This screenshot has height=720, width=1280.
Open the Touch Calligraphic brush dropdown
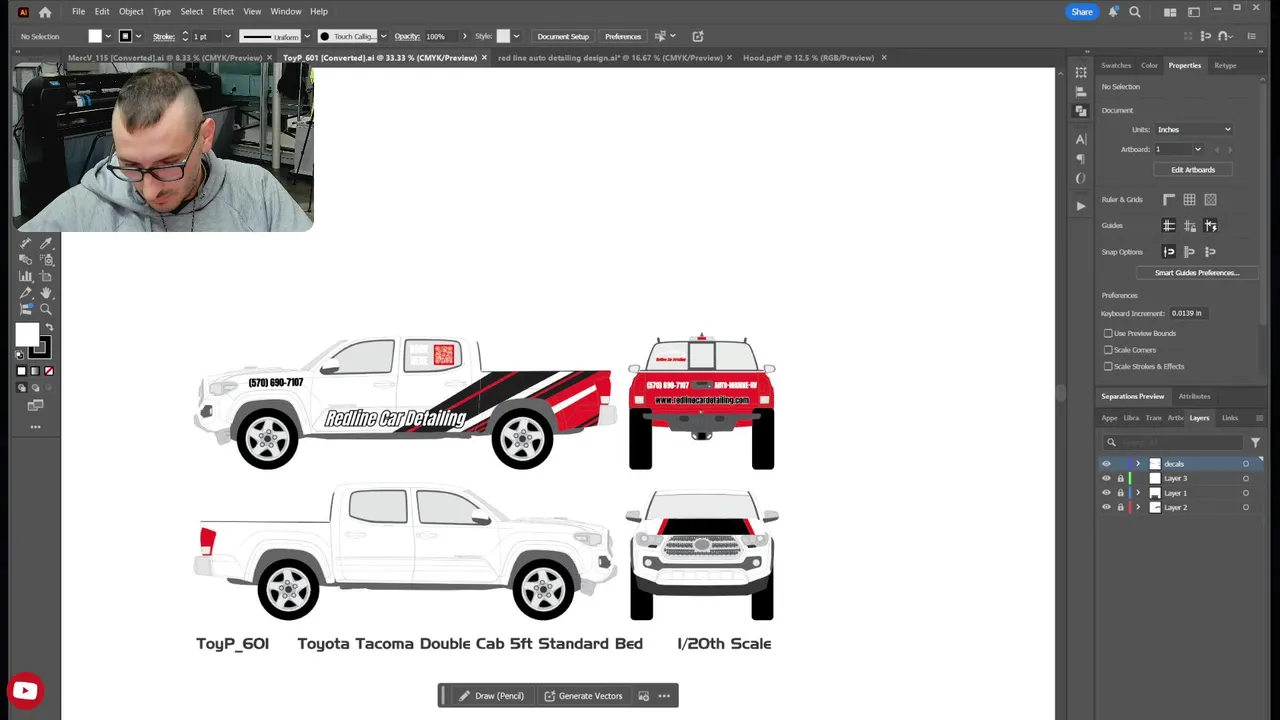383,37
